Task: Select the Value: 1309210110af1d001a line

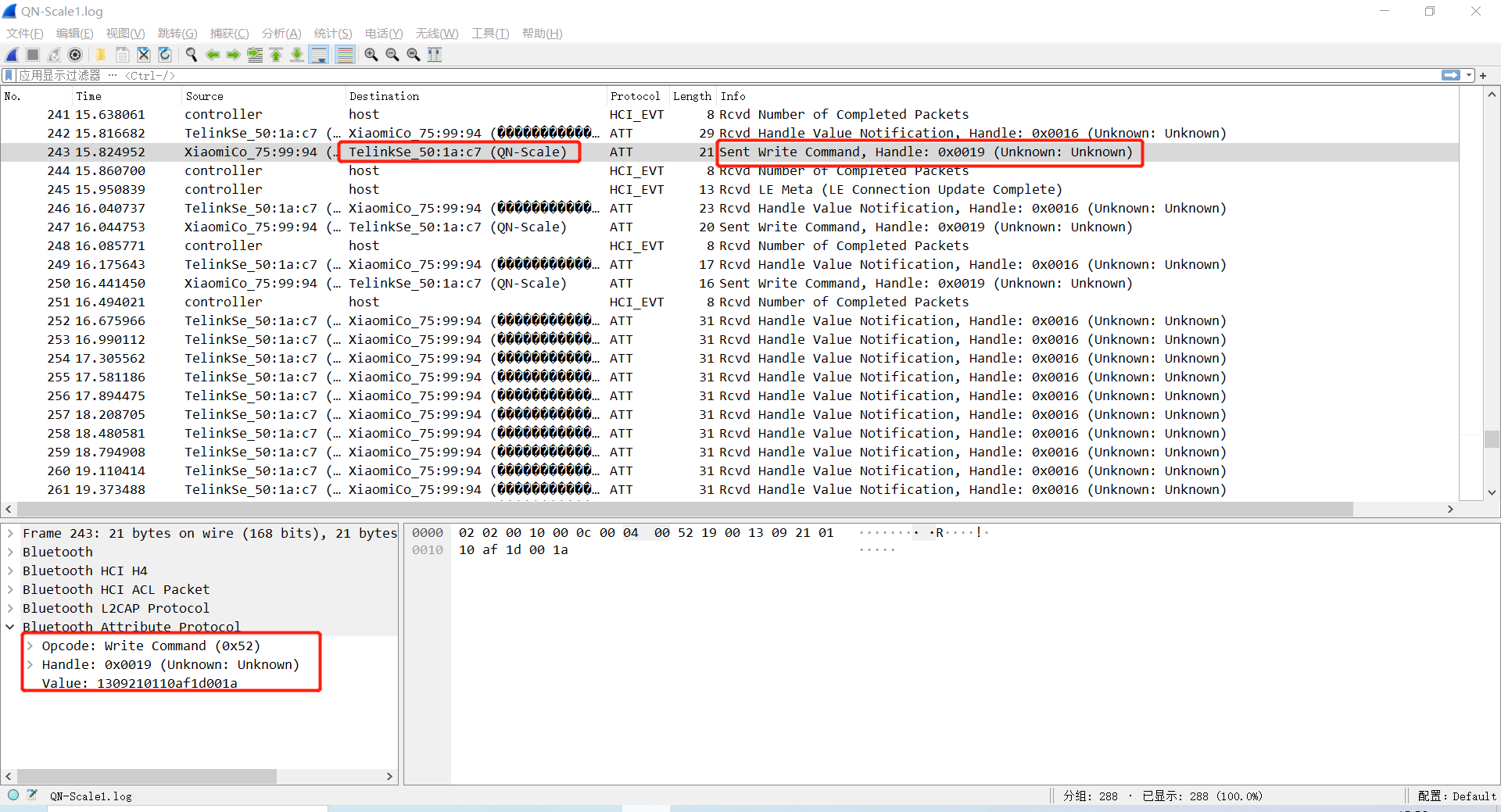Action: coord(139,683)
